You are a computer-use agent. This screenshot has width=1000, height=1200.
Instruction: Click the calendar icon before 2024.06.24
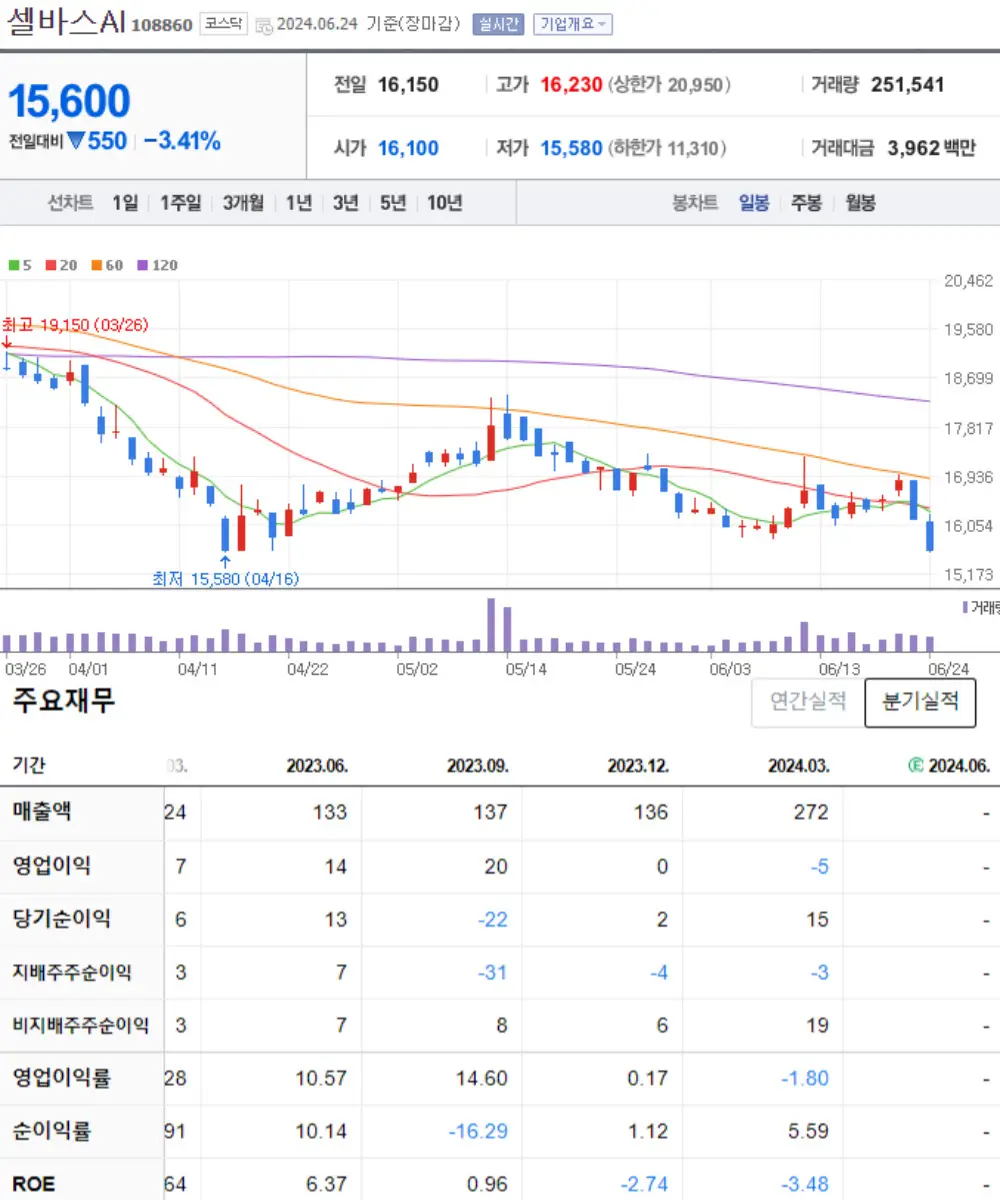[263, 26]
